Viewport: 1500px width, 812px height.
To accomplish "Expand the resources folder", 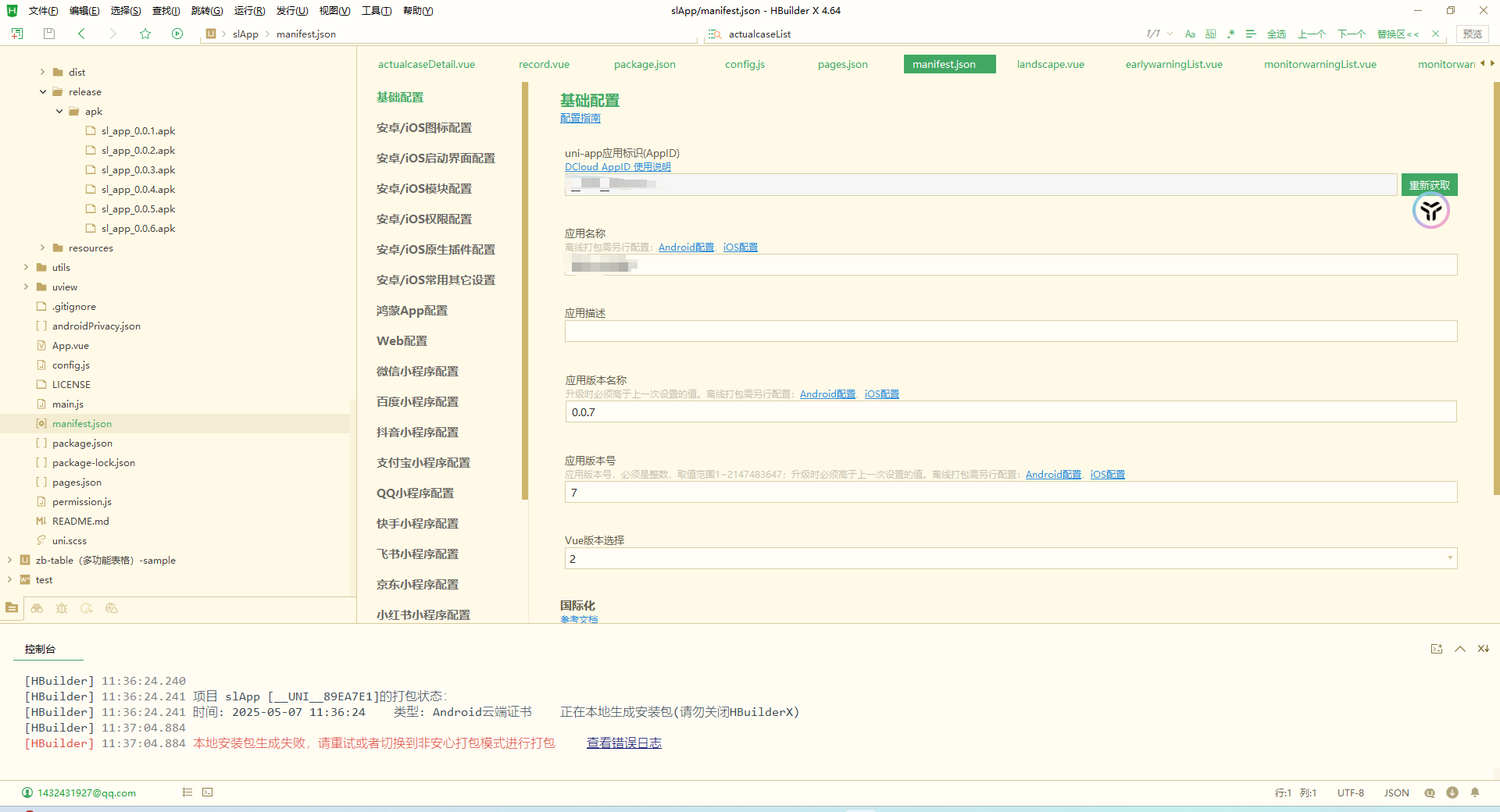I will pyautogui.click(x=43, y=248).
